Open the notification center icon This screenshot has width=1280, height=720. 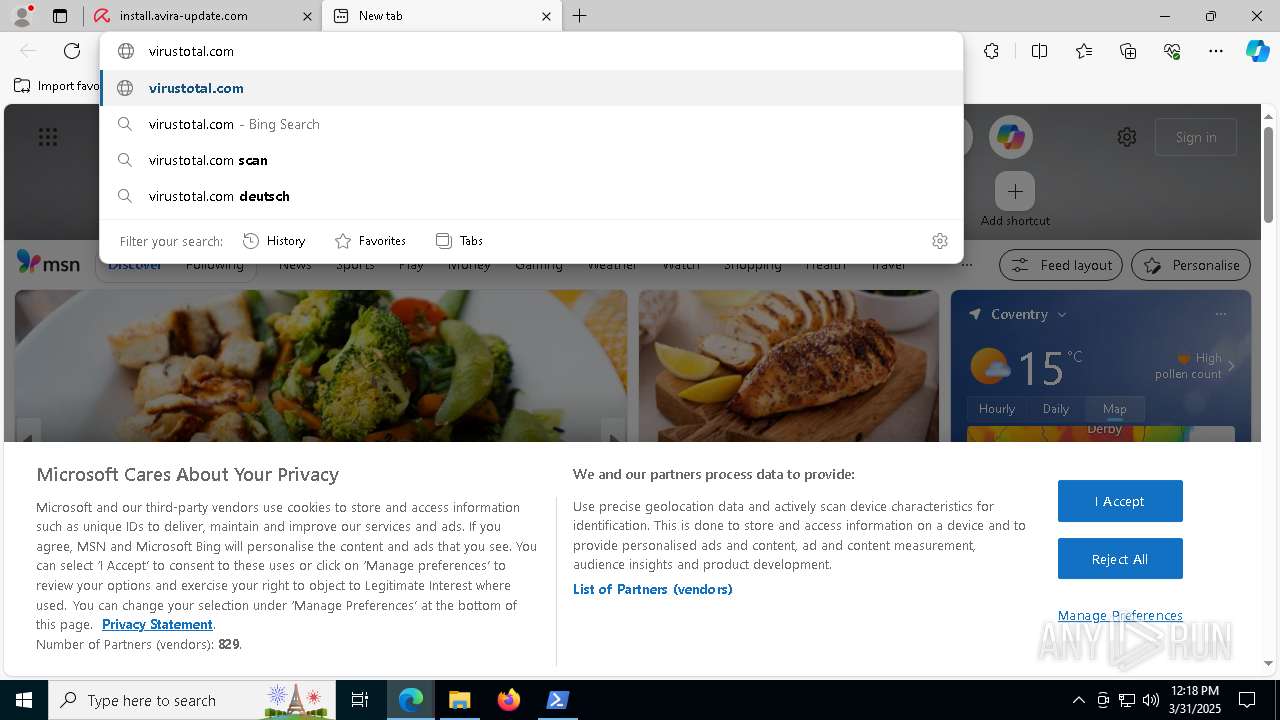1247,700
